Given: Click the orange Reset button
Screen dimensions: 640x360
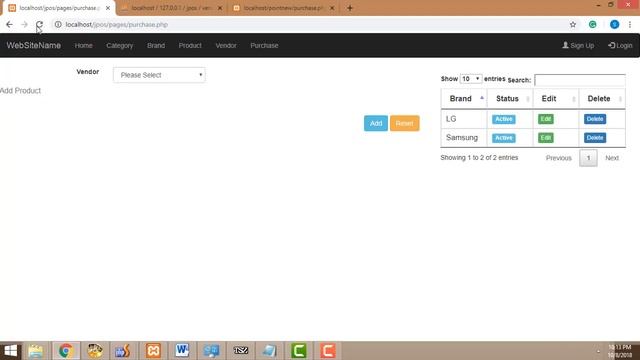Looking at the screenshot, I should pos(404,123).
